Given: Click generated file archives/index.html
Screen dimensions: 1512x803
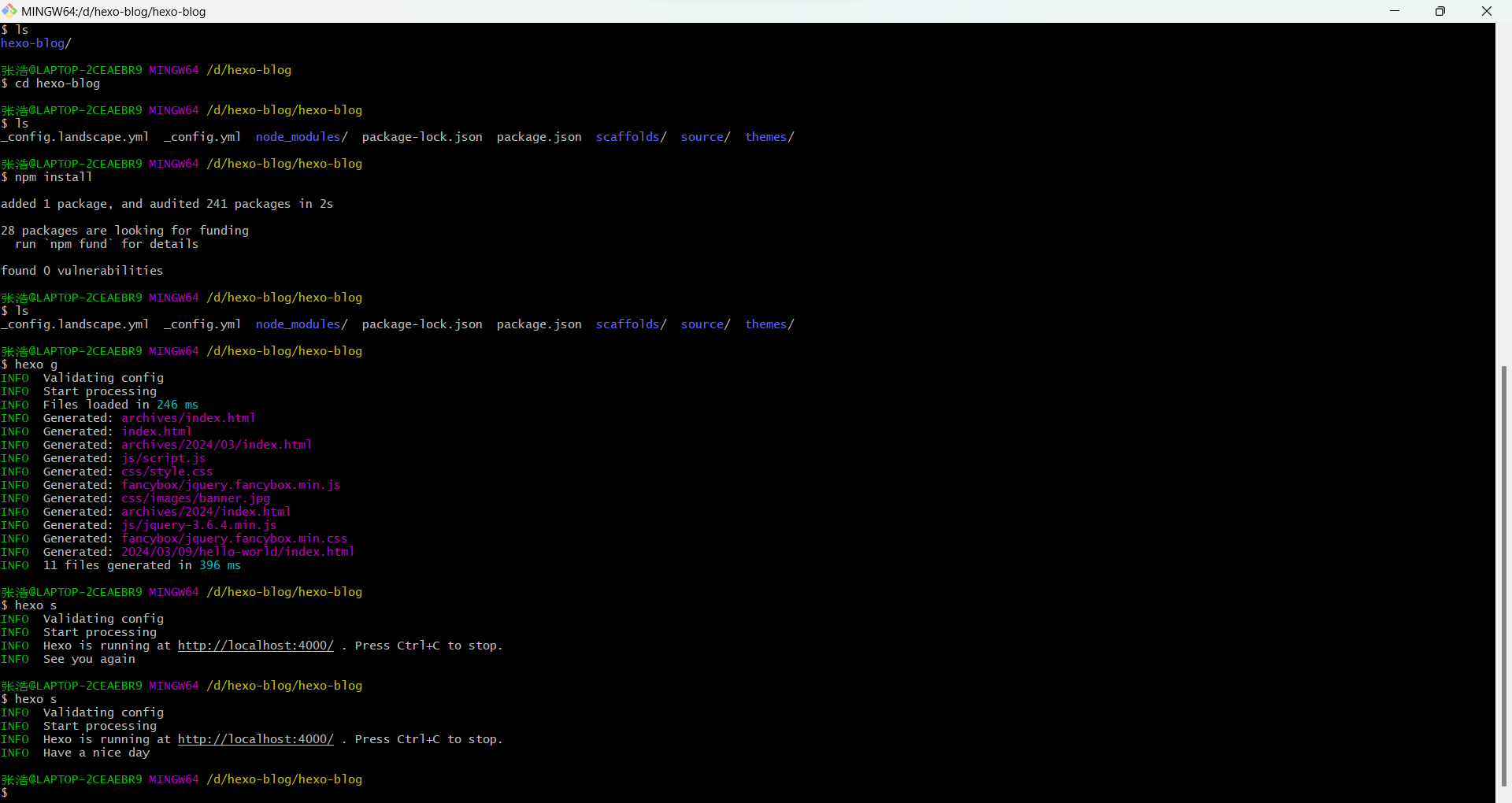Looking at the screenshot, I should pos(188,418).
